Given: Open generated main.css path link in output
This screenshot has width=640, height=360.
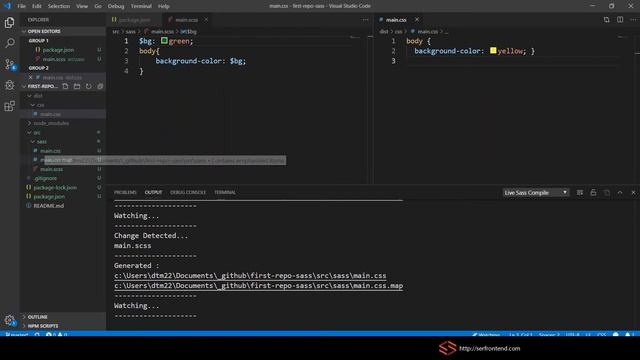Looking at the screenshot, I should point(250,276).
